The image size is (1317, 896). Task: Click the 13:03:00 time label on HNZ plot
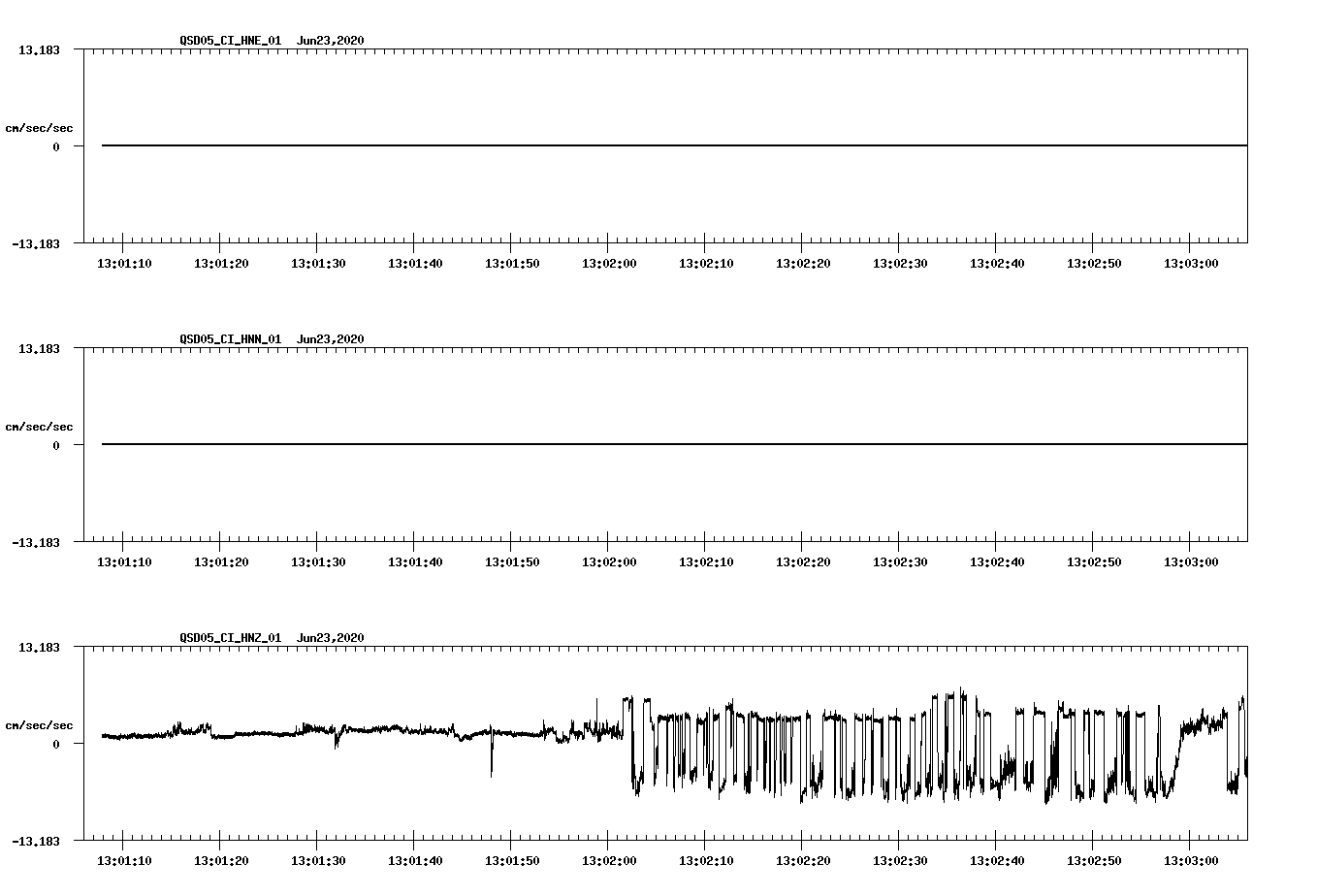coord(1191,861)
